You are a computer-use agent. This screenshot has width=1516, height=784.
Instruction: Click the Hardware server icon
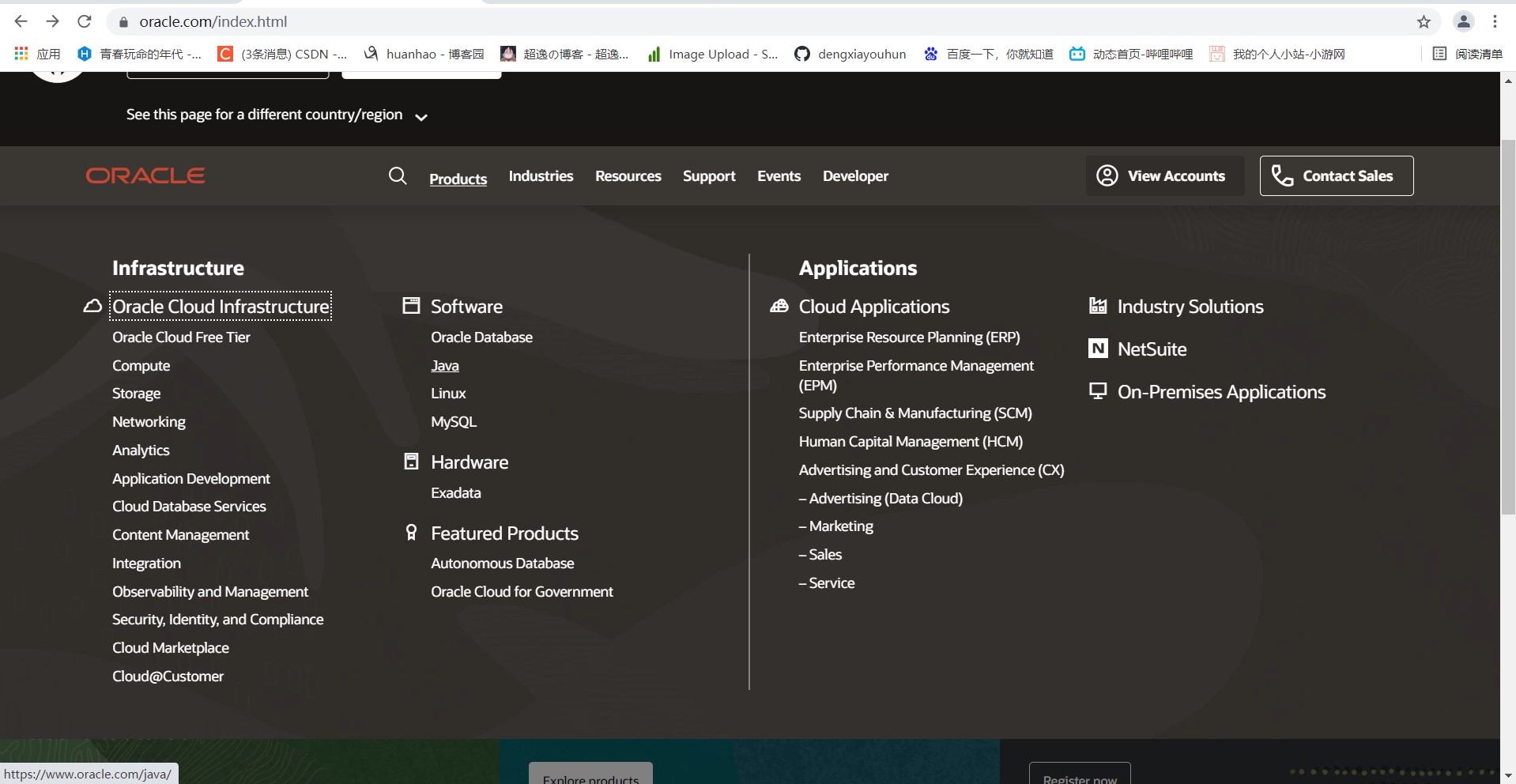[x=411, y=462]
